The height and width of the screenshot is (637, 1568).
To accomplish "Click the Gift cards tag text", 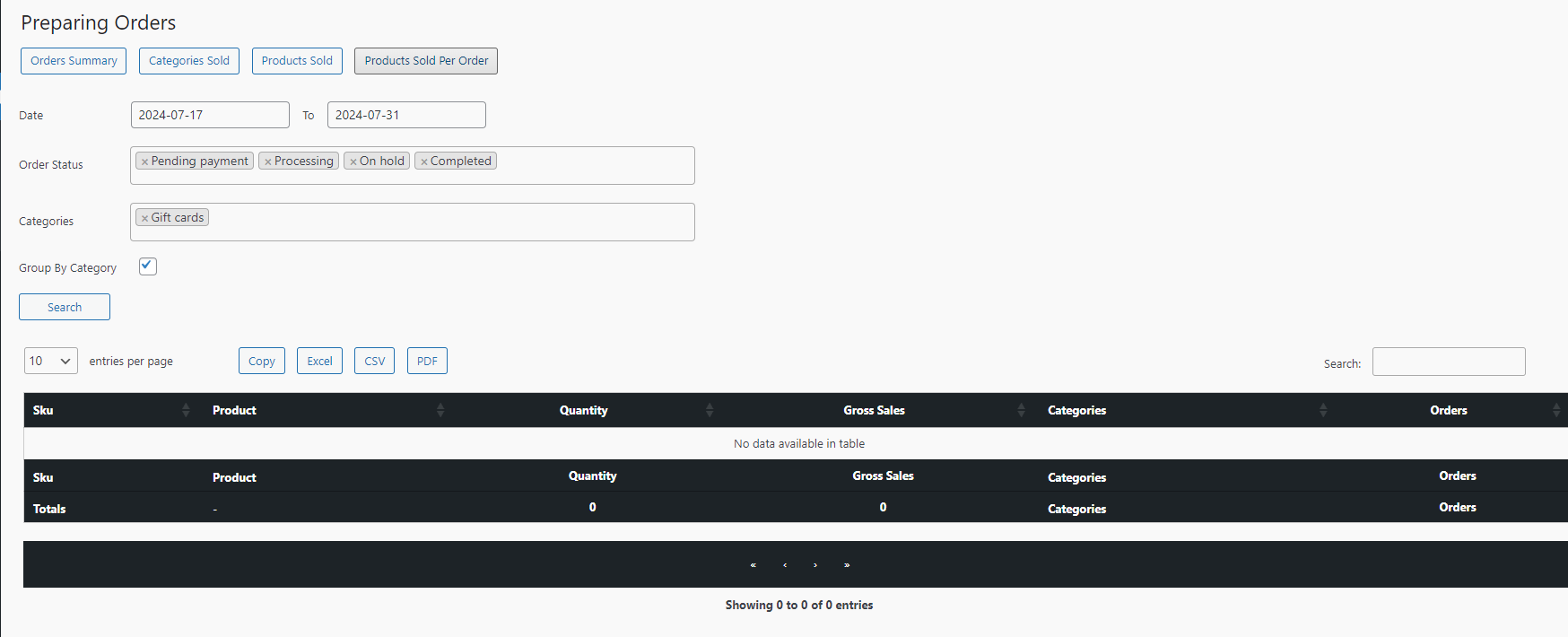I will coord(178,218).
